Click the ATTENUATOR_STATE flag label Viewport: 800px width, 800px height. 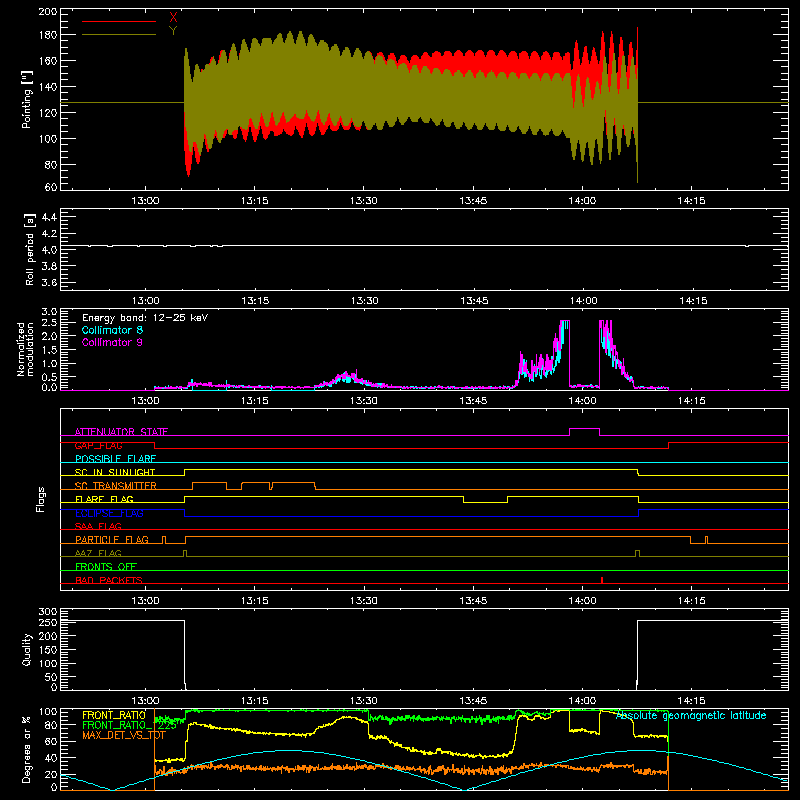tap(121, 432)
